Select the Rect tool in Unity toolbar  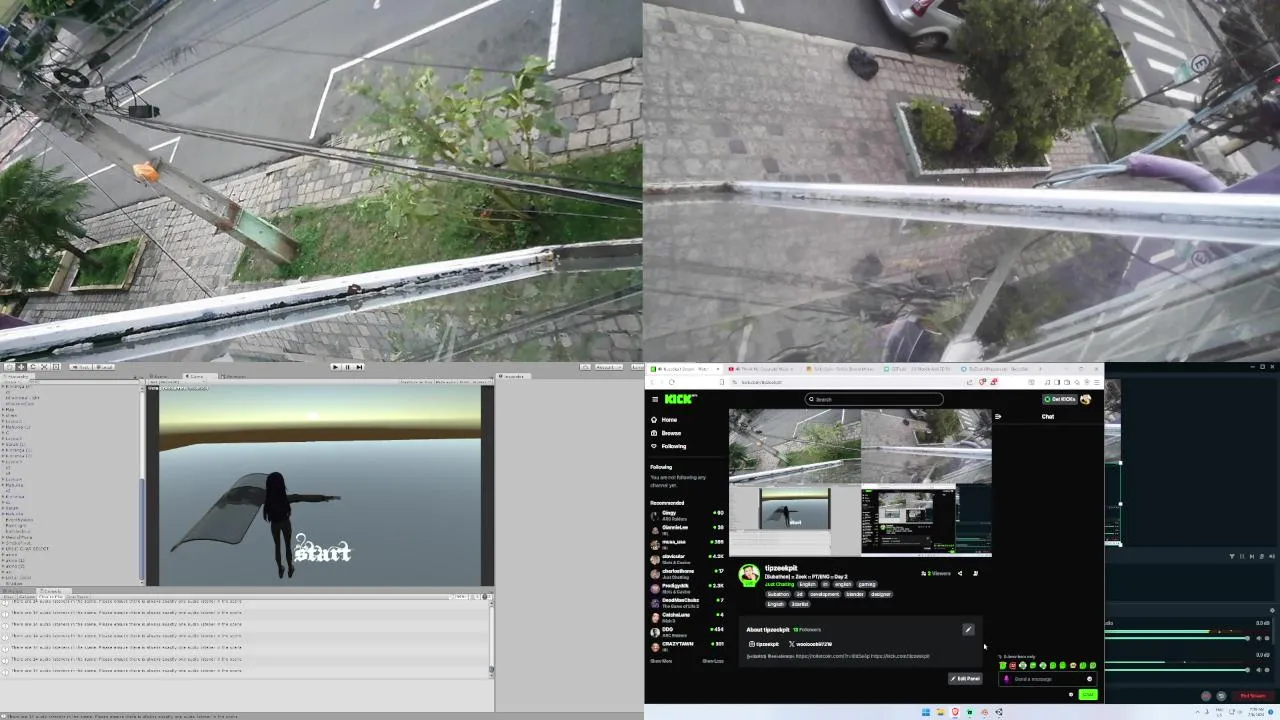(x=56, y=367)
